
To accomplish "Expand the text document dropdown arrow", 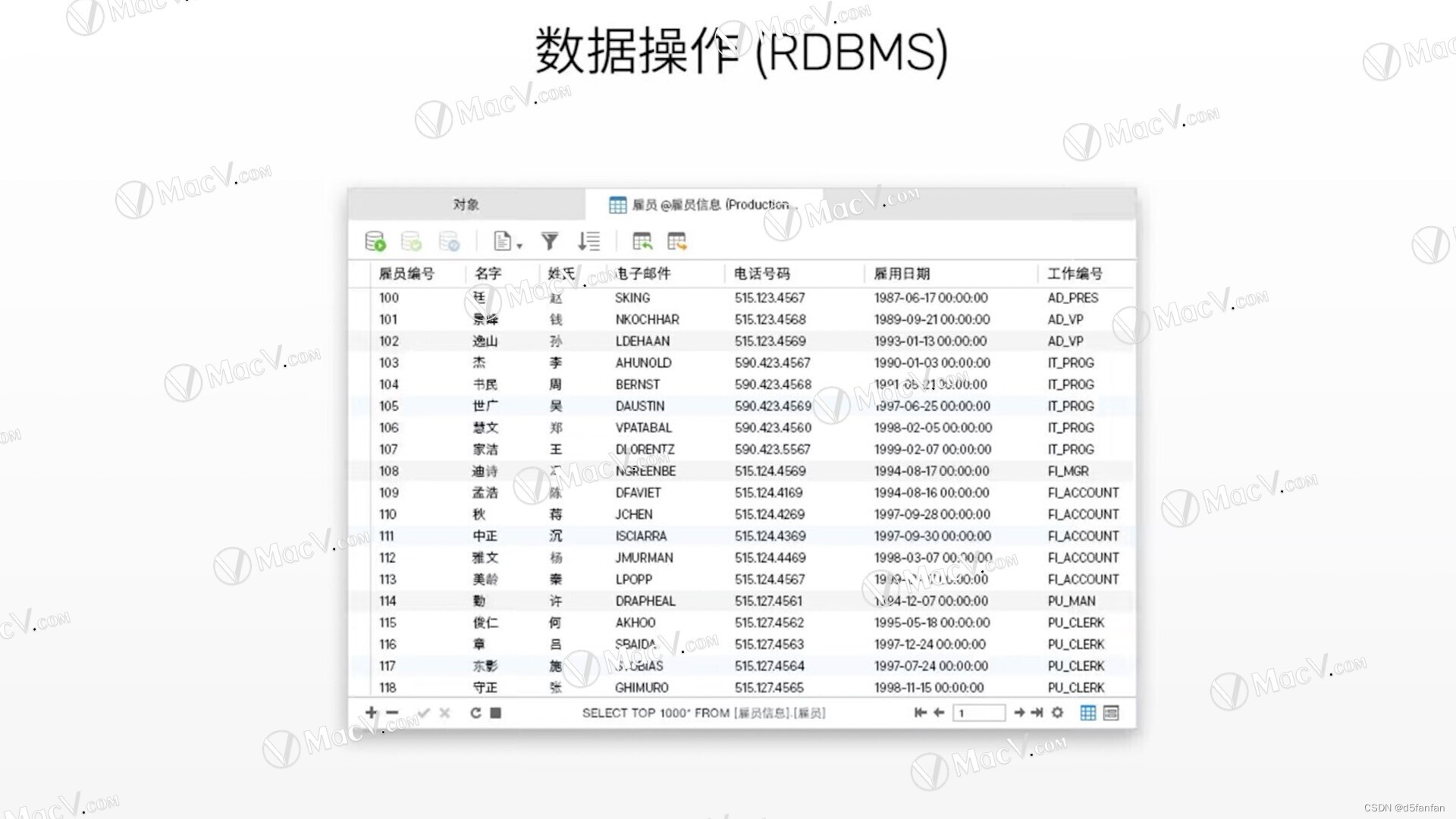I will tap(519, 246).
